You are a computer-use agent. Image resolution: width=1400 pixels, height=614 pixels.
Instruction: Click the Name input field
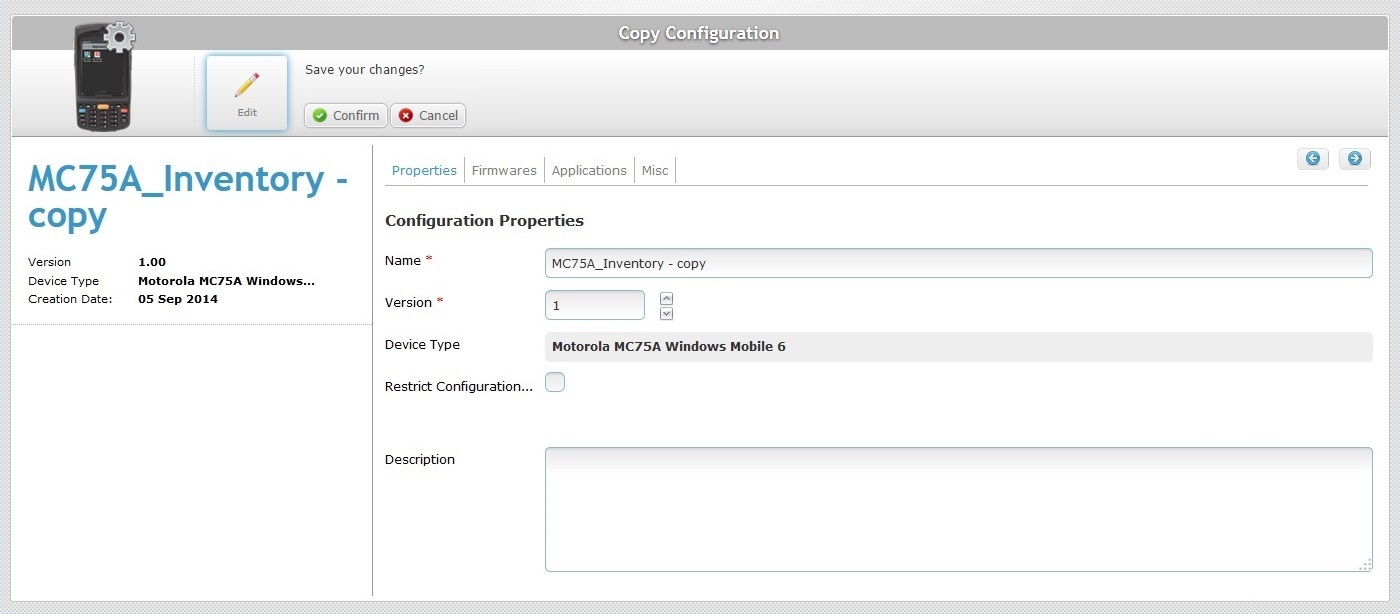959,263
